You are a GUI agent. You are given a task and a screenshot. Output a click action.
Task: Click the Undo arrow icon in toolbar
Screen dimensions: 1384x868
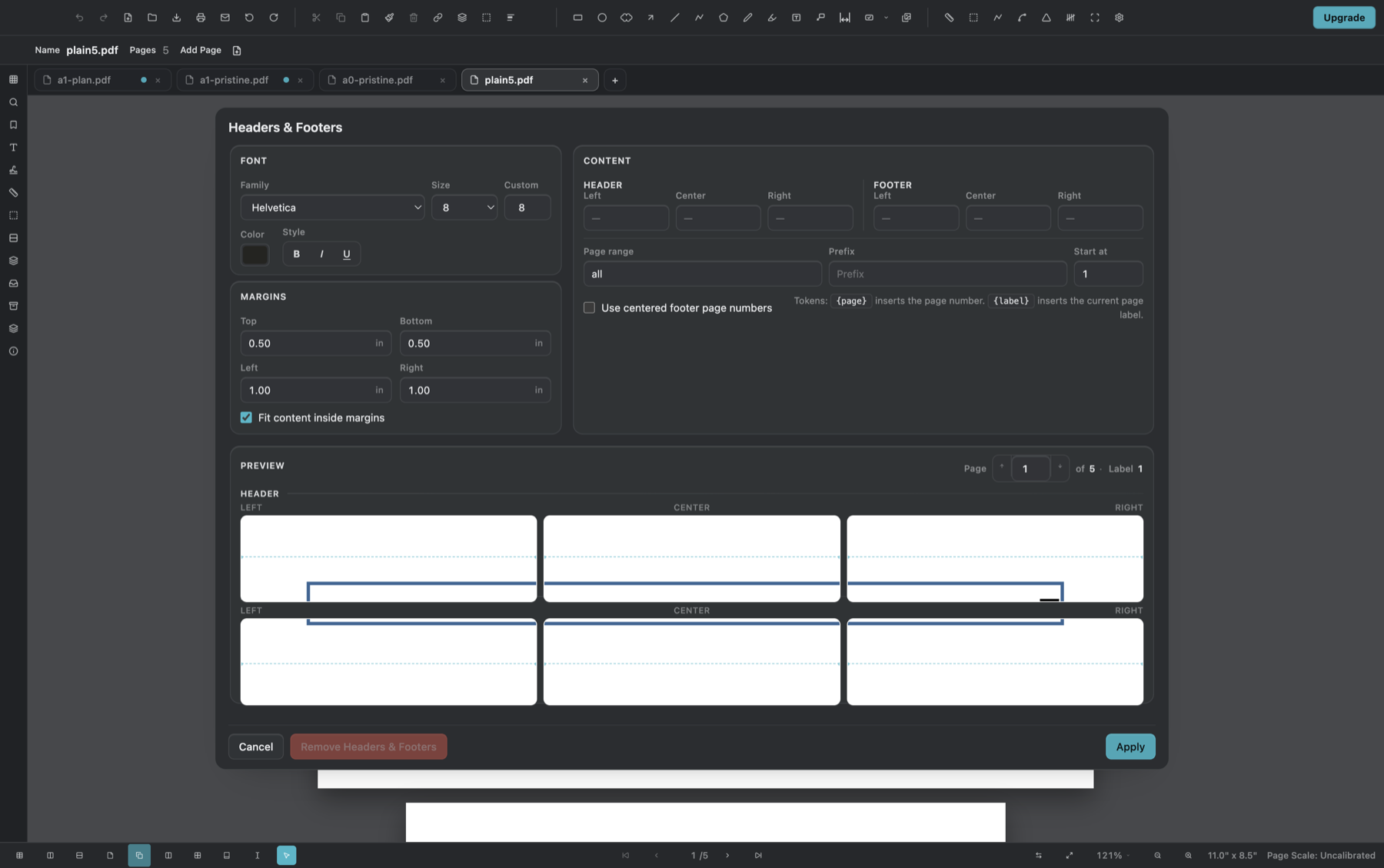coord(79,18)
